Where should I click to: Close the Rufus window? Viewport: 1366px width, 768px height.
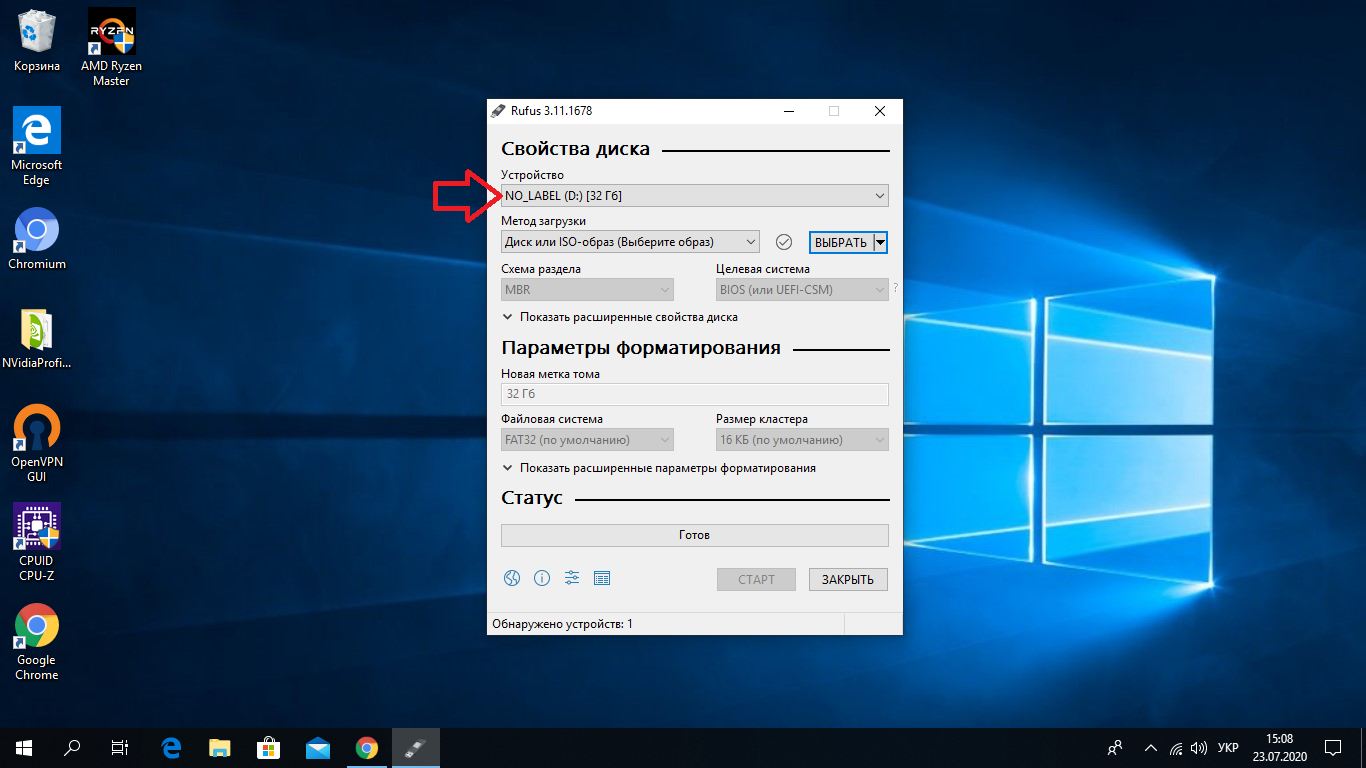click(880, 111)
